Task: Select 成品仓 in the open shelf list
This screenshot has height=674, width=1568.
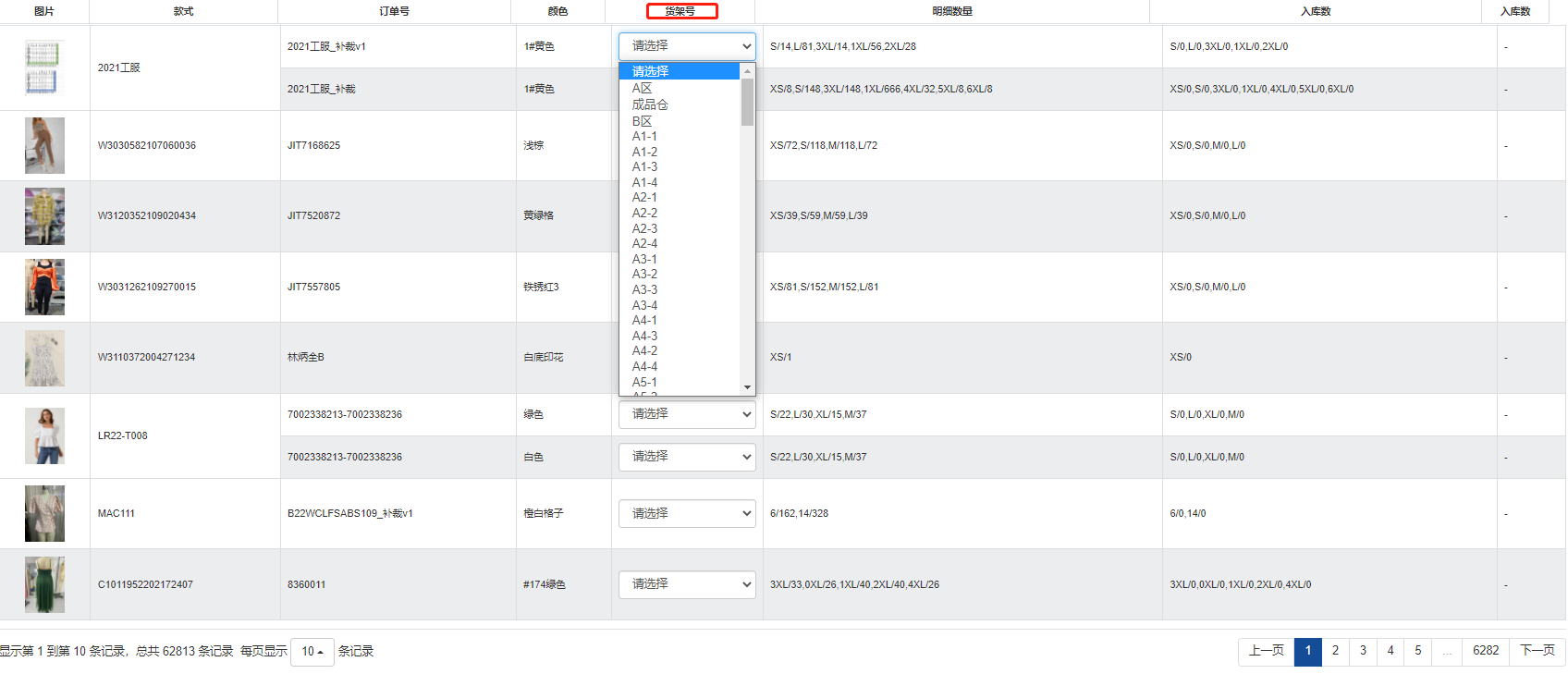Action: click(650, 104)
